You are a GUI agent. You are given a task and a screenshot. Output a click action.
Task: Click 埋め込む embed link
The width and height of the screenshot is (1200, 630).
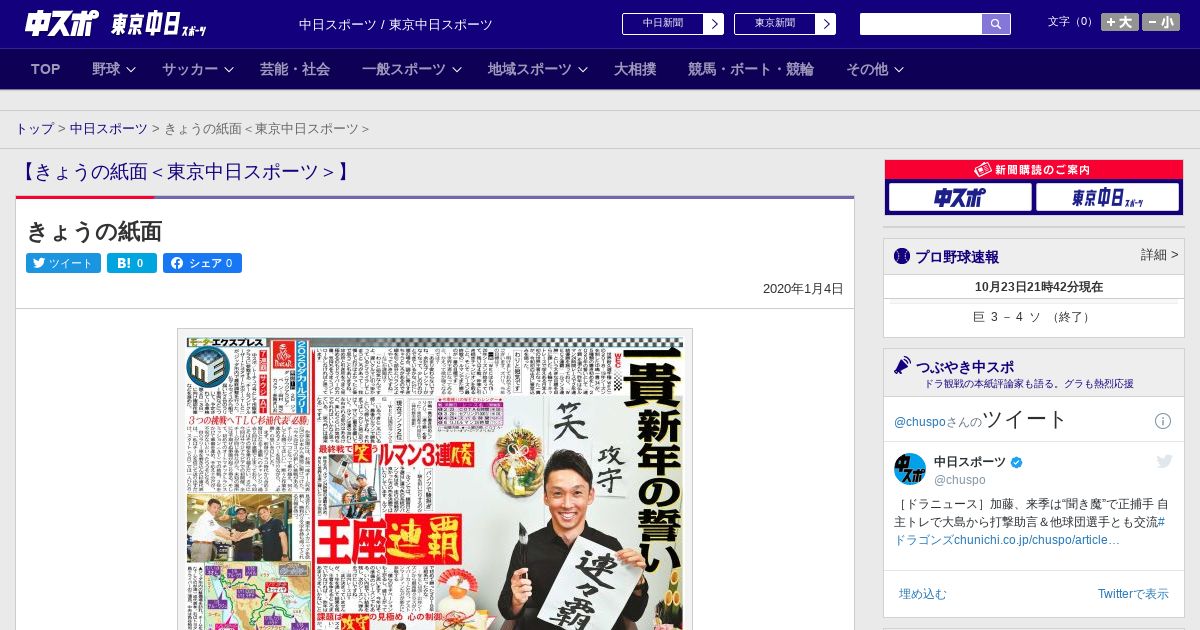[x=922, y=594]
